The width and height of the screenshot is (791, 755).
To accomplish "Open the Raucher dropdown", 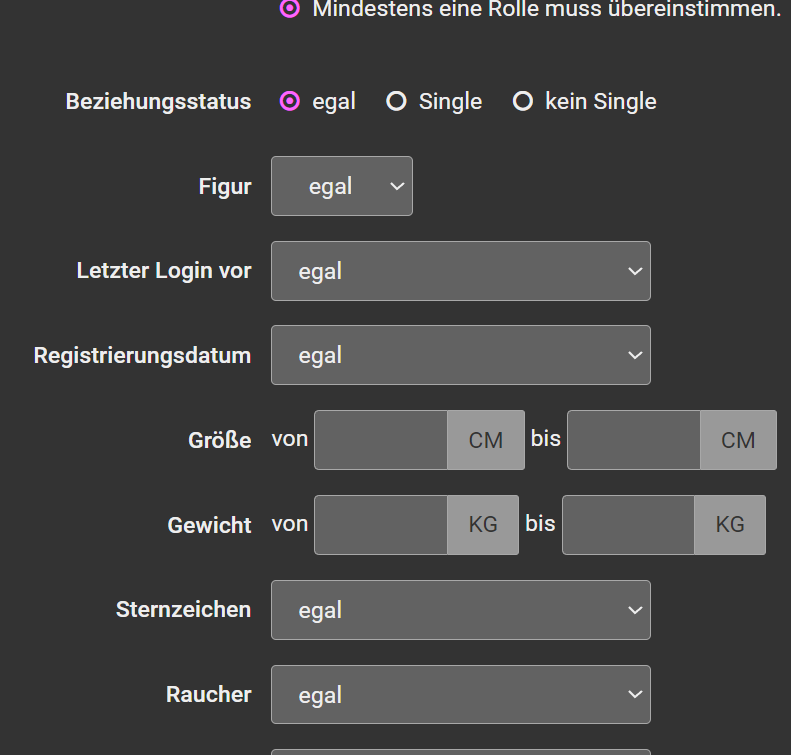I will [x=461, y=694].
